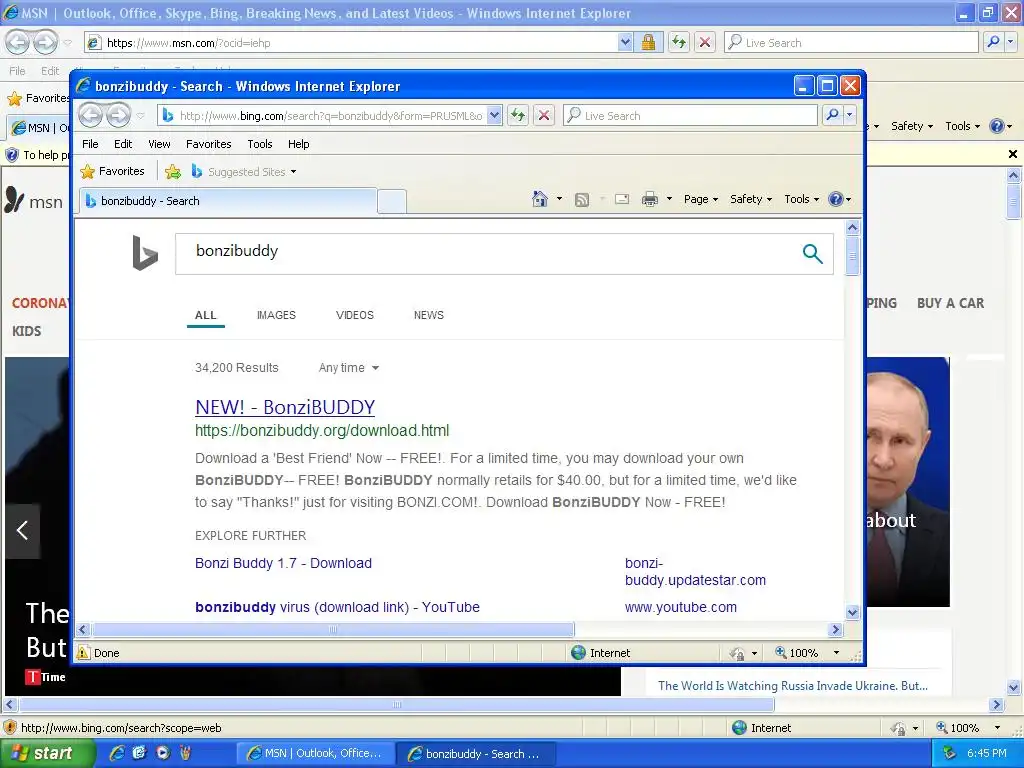Image resolution: width=1024 pixels, height=768 pixels.
Task: Open the bonzi-buddy.updatestar.com link
Action: (695, 571)
